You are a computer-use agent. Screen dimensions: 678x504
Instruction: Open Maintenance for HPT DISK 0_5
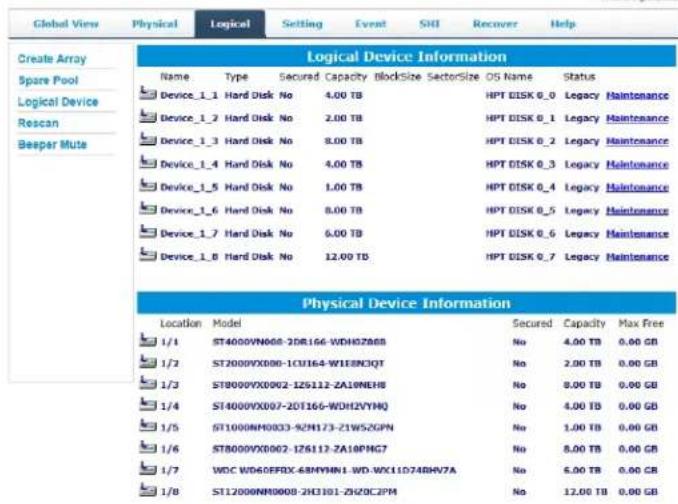(637, 211)
